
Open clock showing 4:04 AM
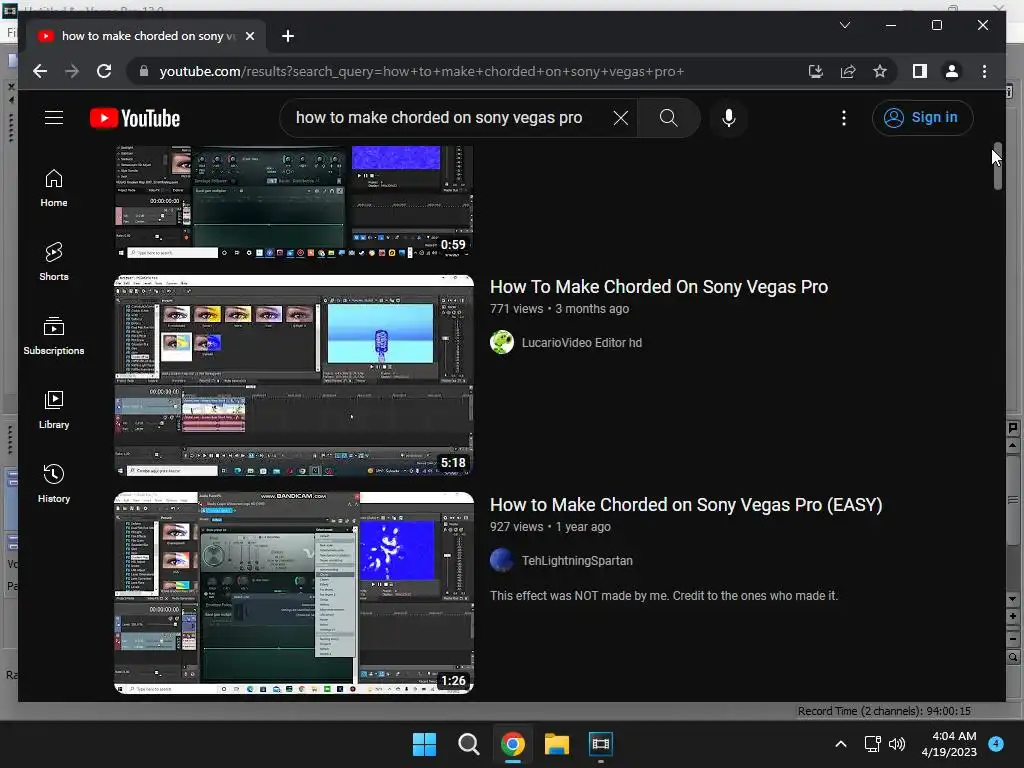(950, 744)
